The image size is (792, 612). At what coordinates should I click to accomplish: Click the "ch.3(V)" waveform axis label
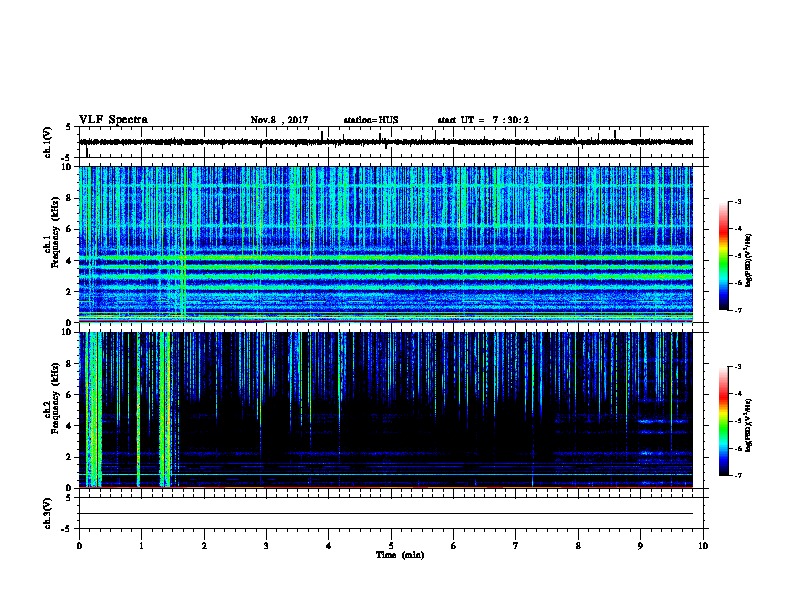pyautogui.click(x=47, y=513)
